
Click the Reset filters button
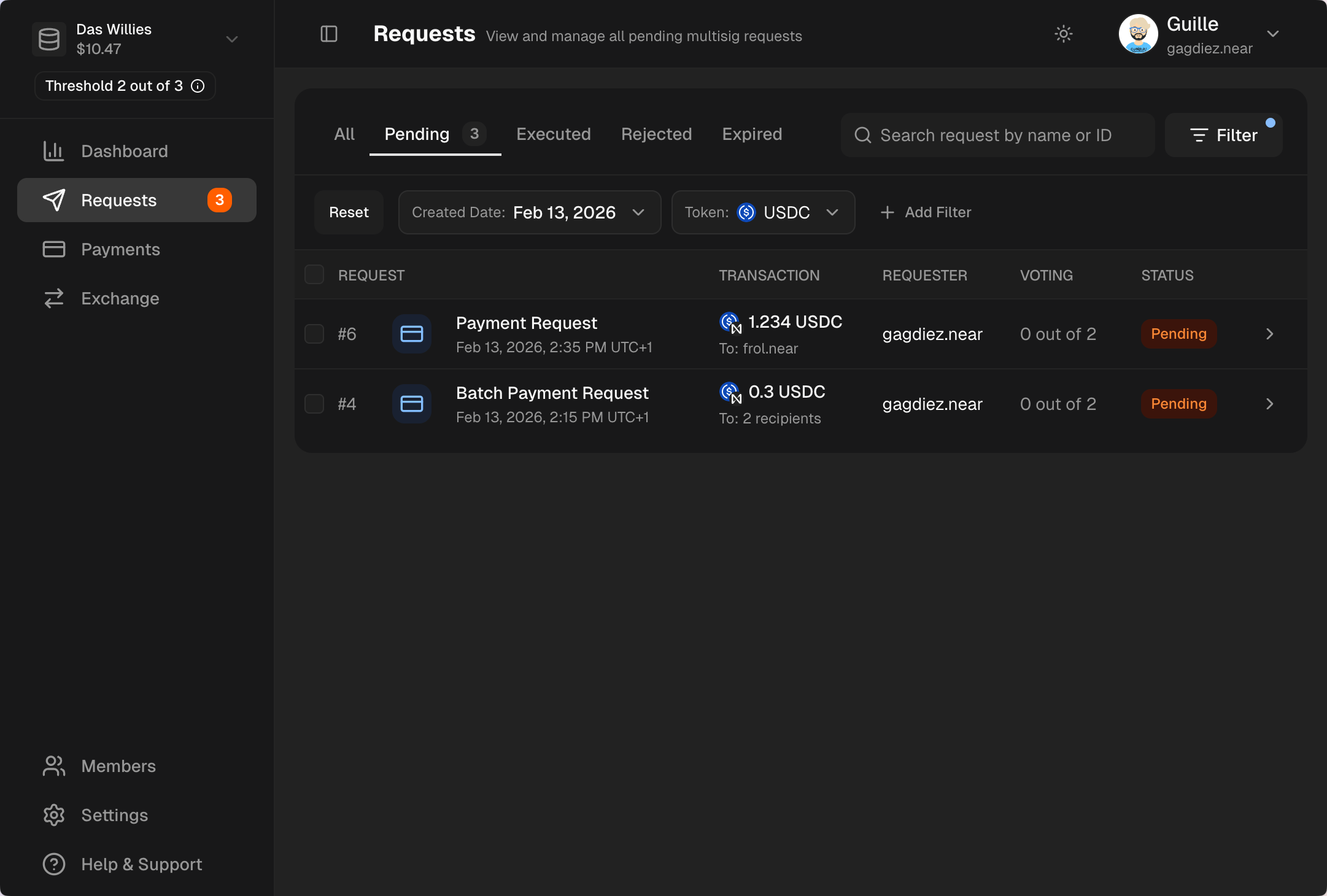pos(349,212)
